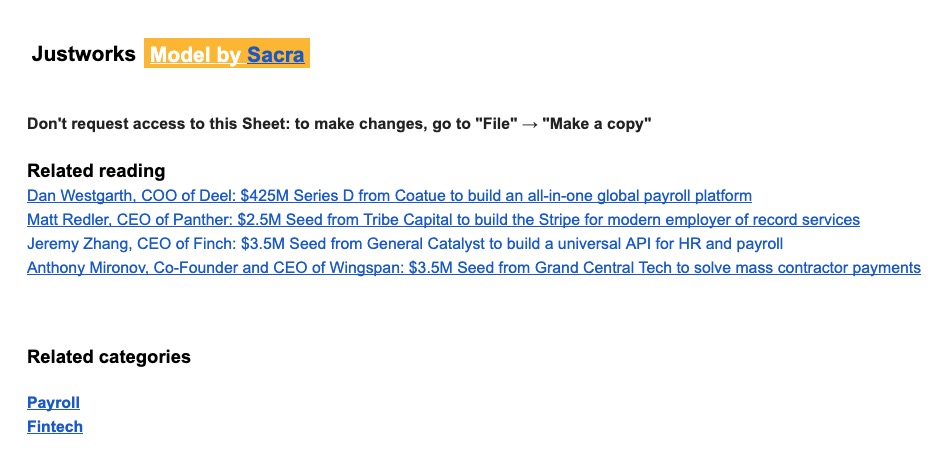Screen dimensions: 946x452
Task: Click the "Don't request access" instruction line
Action: tap(339, 124)
